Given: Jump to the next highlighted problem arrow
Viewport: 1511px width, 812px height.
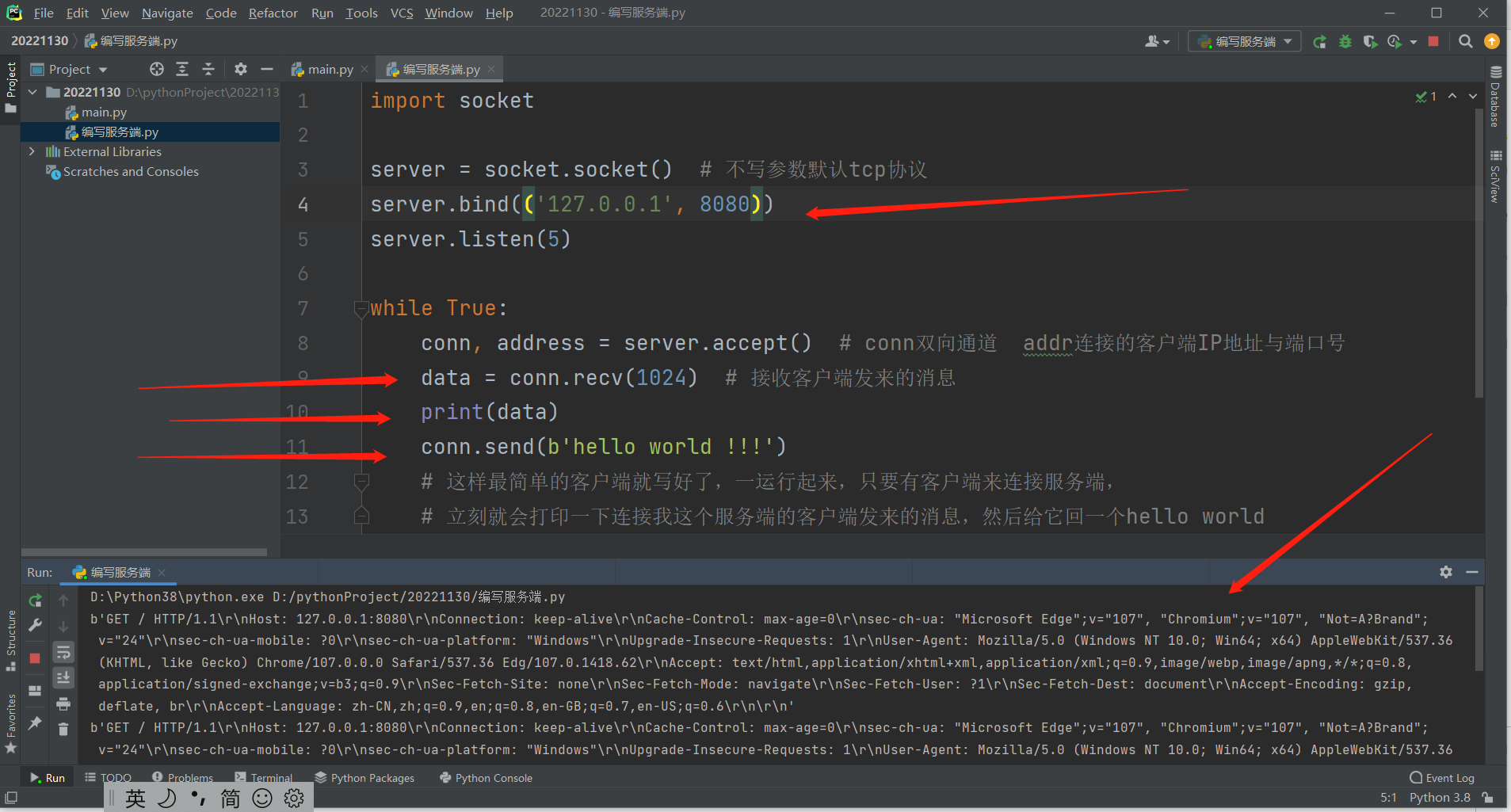Looking at the screenshot, I should [x=1473, y=96].
